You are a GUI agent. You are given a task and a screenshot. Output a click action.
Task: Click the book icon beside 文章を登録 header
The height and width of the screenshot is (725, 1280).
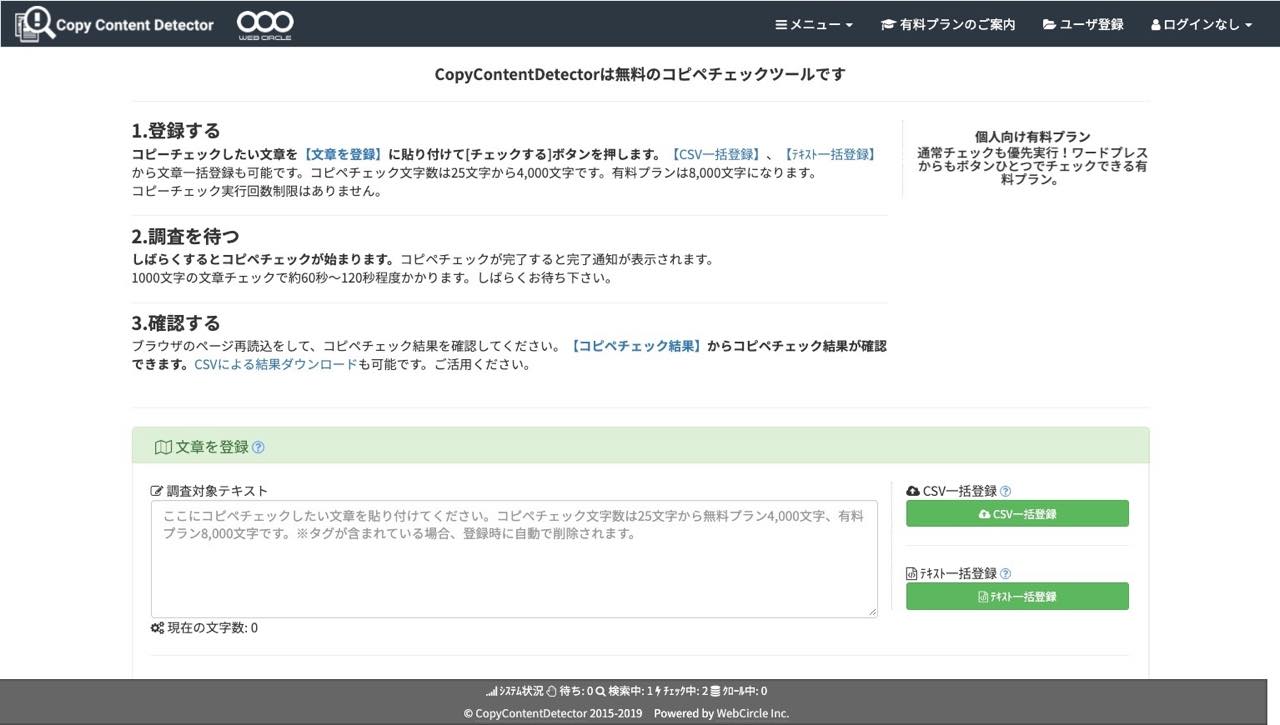pyautogui.click(x=163, y=446)
